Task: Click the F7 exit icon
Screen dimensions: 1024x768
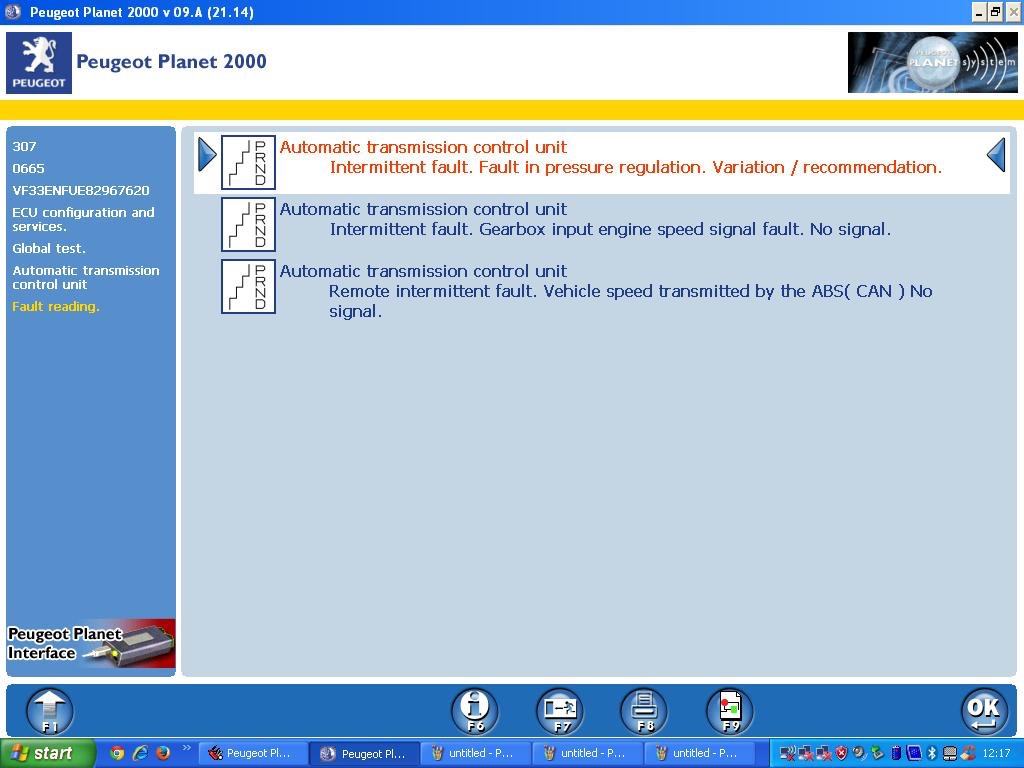Action: pos(560,711)
